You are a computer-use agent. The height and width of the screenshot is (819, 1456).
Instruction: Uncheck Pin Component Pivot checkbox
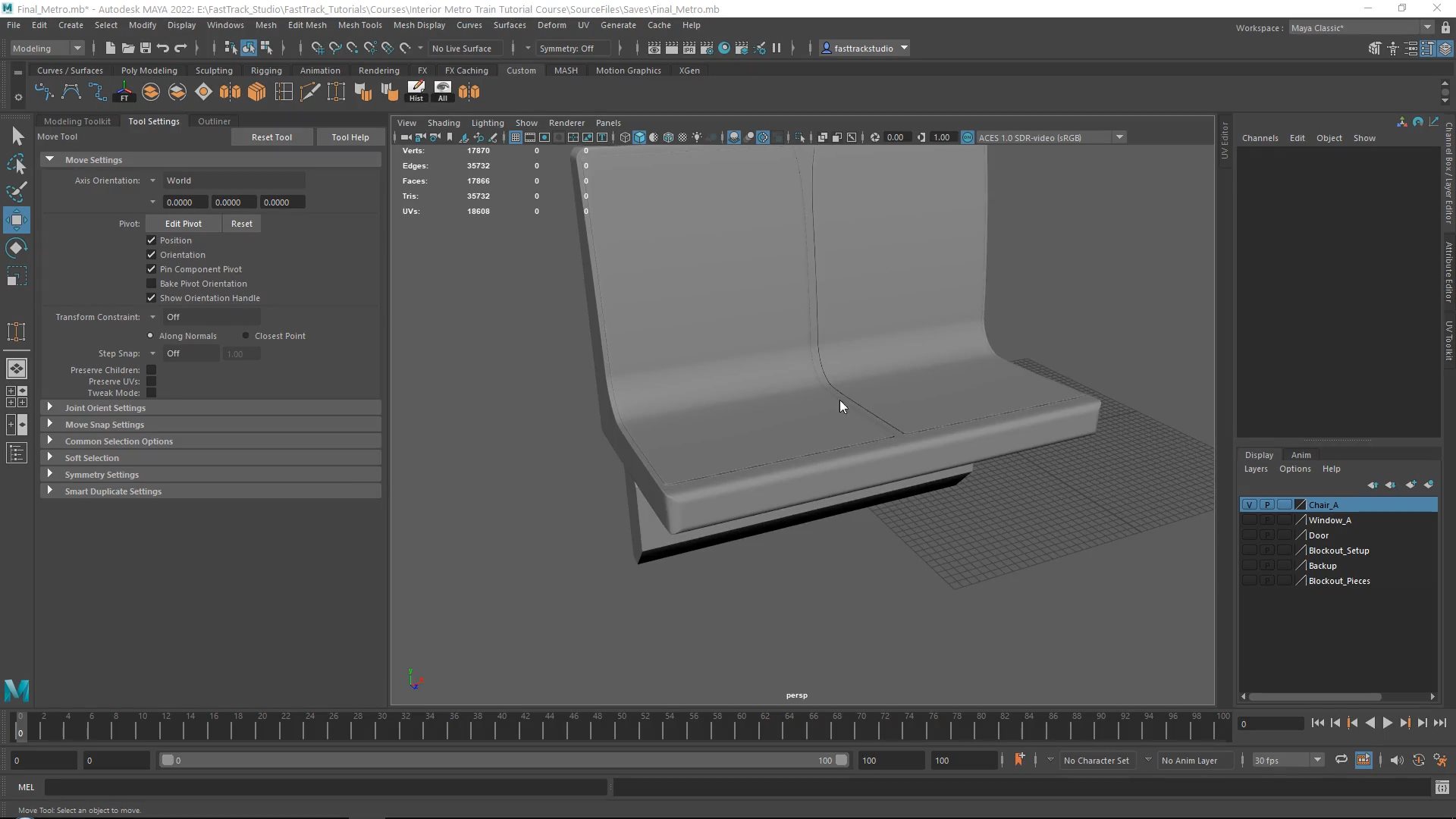[x=151, y=269]
